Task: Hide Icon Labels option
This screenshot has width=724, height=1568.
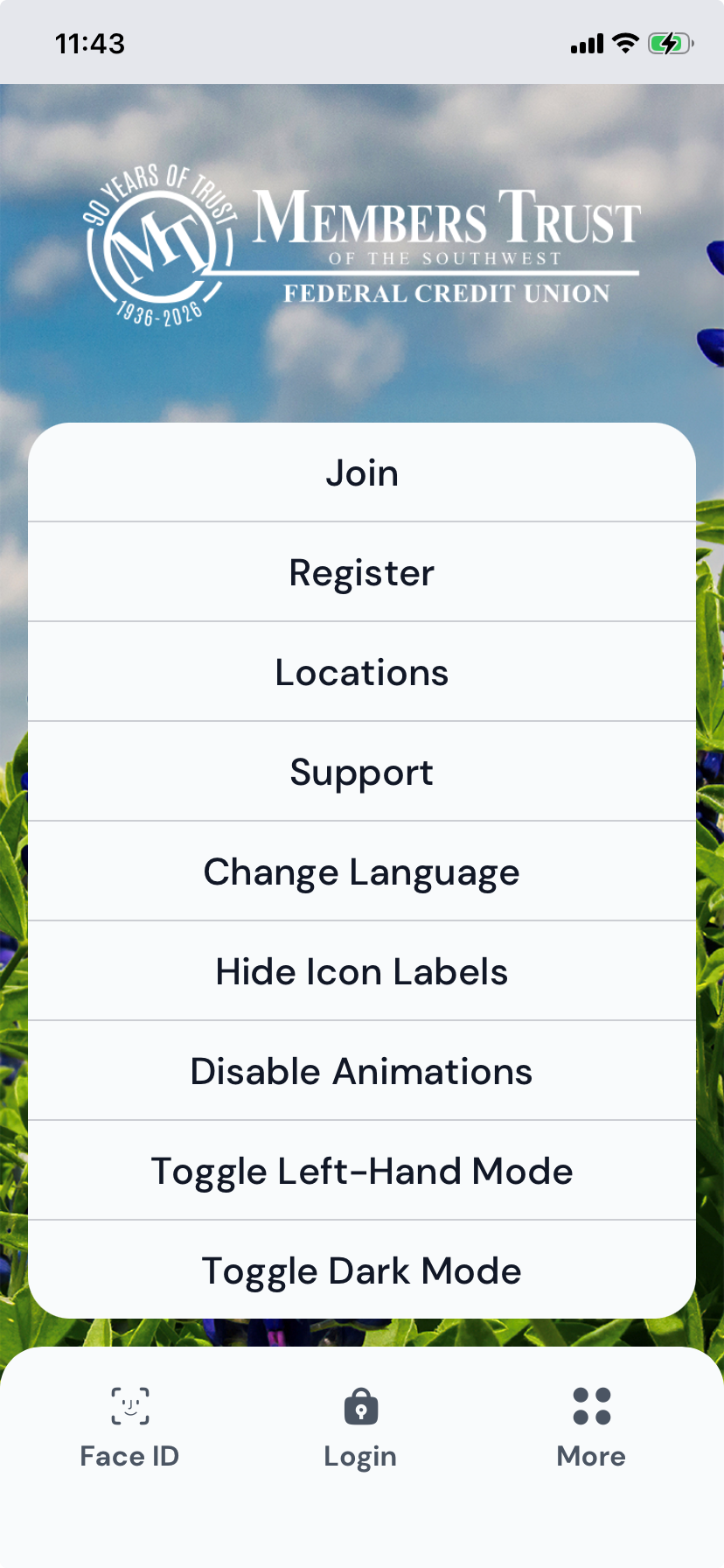Action: pos(362,971)
